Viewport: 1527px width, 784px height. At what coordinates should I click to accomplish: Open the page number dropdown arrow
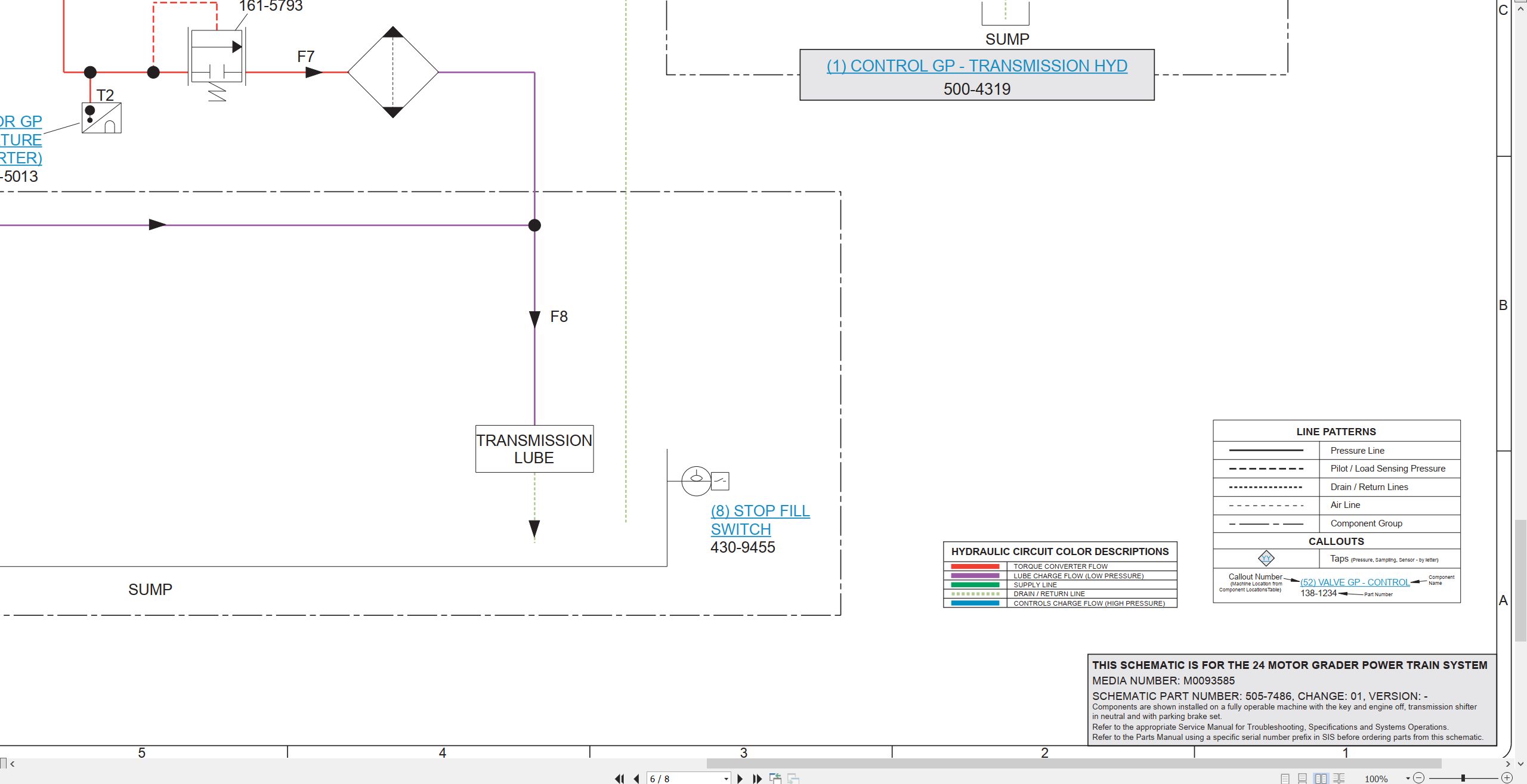pyautogui.click(x=726, y=779)
